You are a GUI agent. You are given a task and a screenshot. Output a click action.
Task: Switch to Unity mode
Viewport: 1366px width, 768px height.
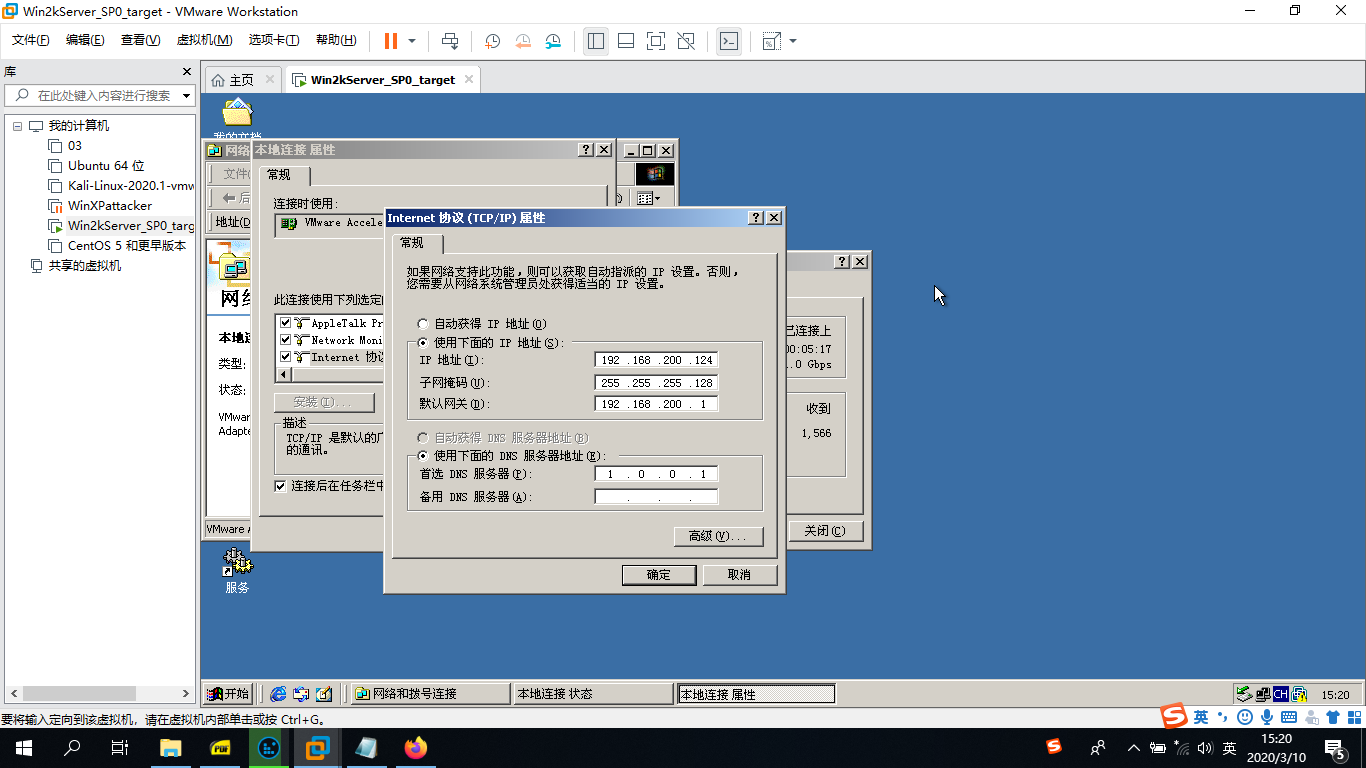pyautogui.click(x=686, y=41)
